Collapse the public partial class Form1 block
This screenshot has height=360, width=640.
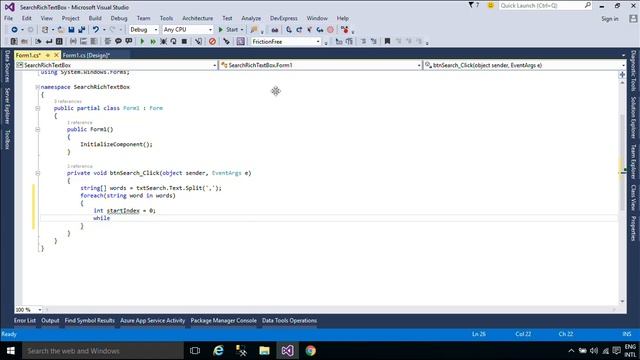37,108
